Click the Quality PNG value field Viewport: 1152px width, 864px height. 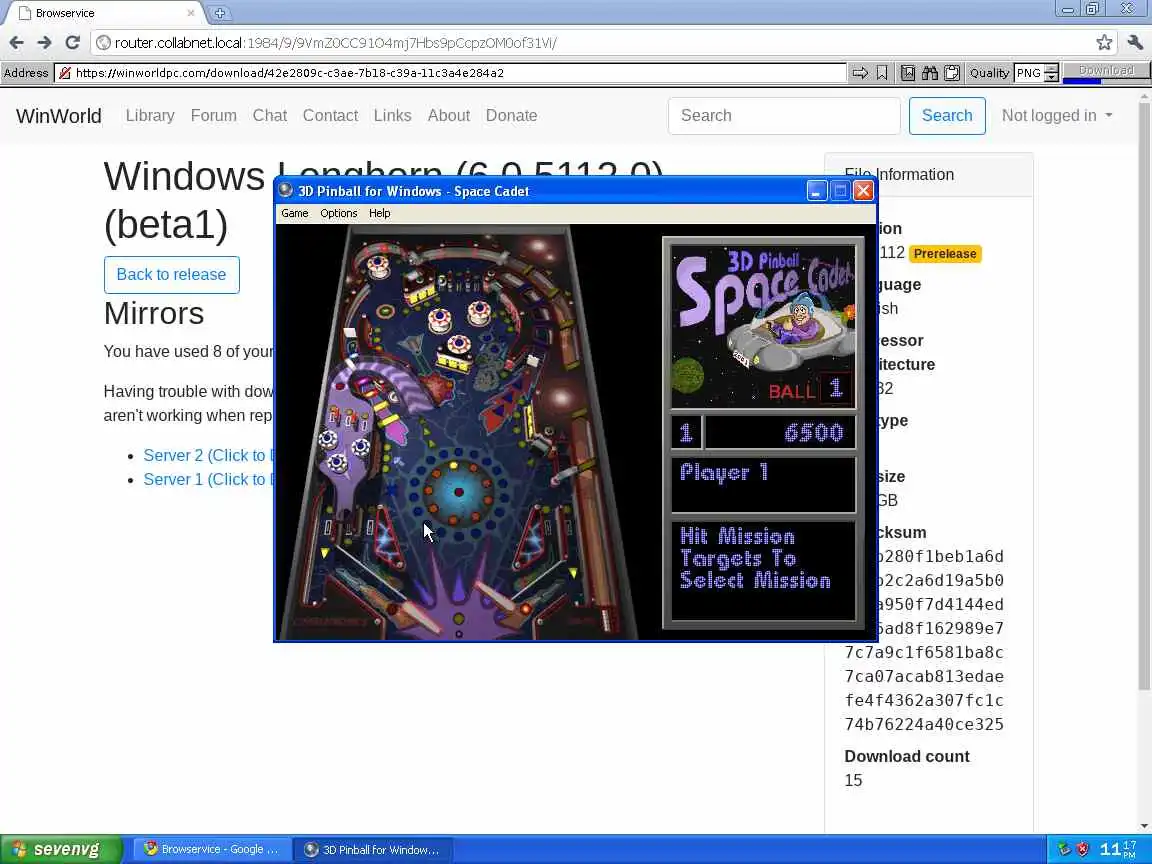click(1029, 73)
